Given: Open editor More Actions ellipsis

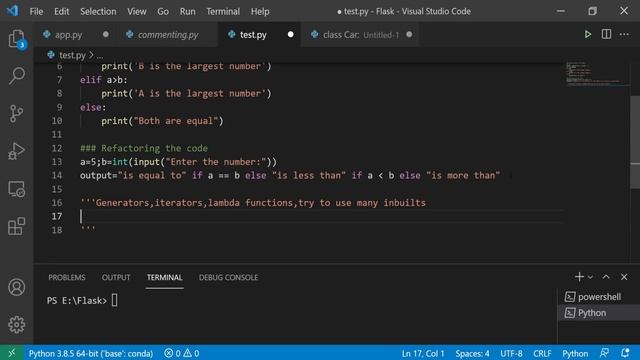Looking at the screenshot, I should [624, 35].
